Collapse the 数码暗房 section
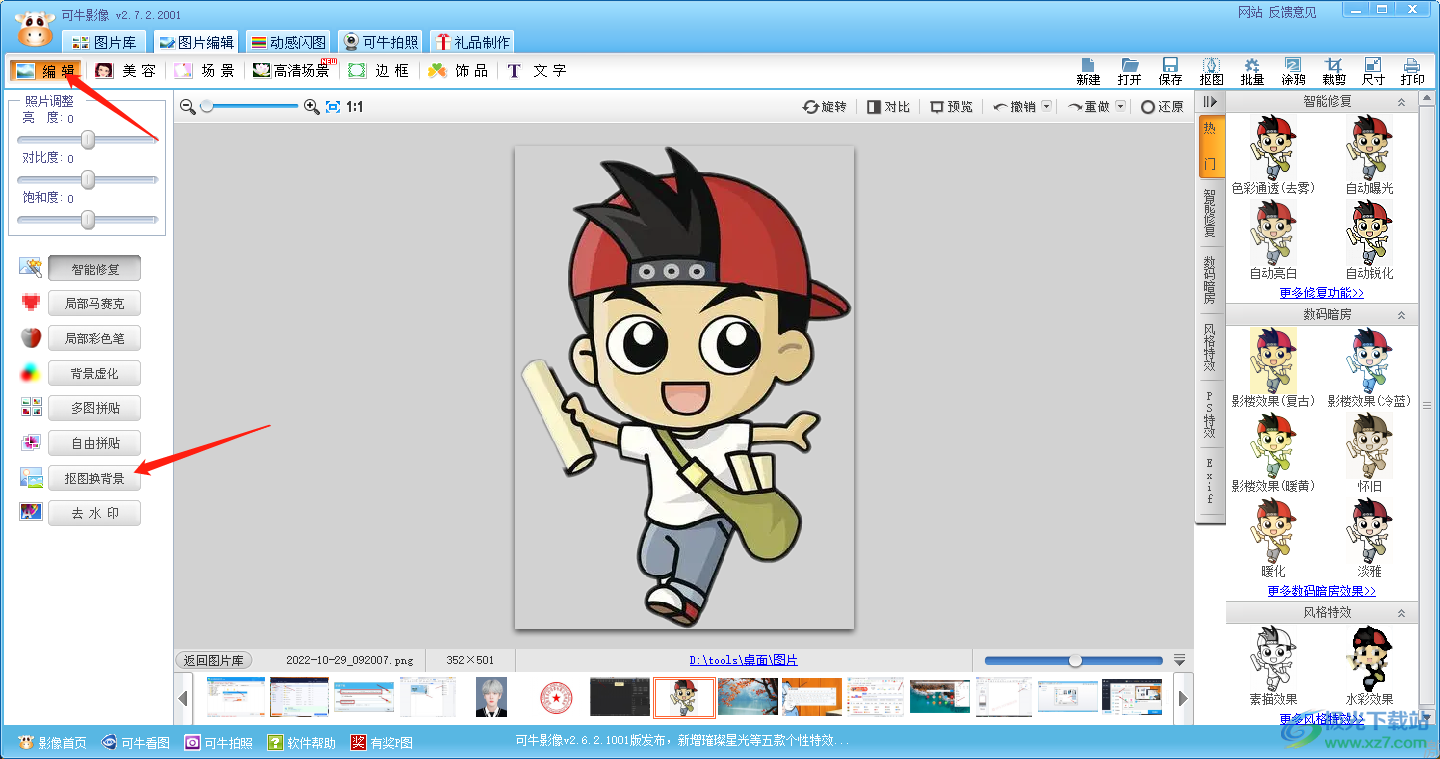 click(x=1402, y=315)
